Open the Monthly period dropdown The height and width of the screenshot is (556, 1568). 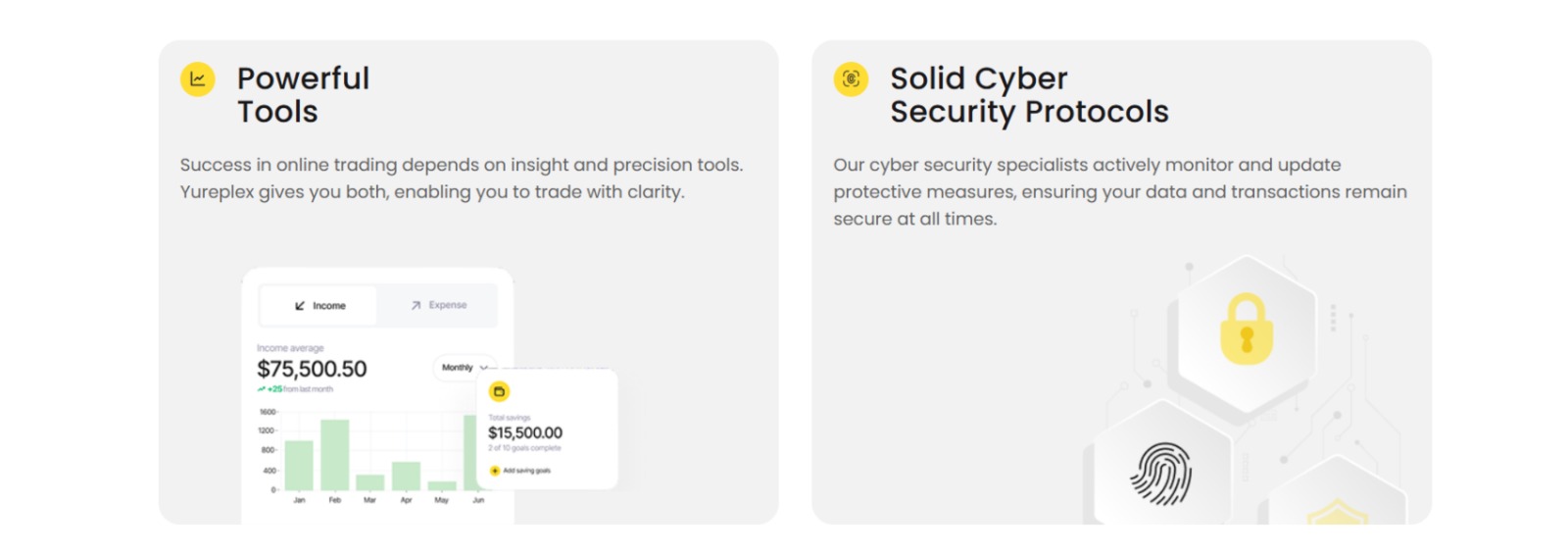point(464,368)
